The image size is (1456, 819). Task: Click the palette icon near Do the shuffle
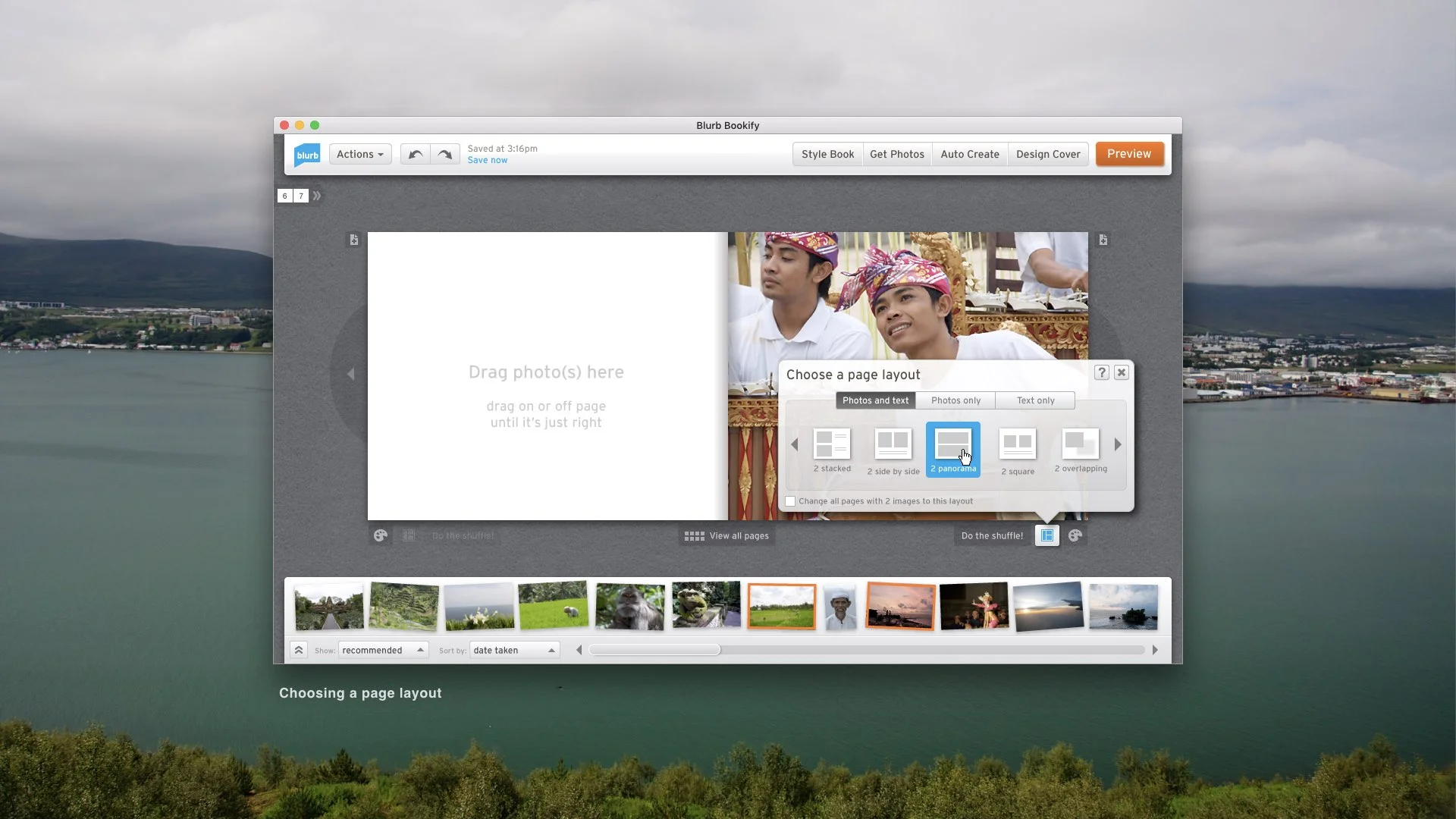click(1076, 535)
